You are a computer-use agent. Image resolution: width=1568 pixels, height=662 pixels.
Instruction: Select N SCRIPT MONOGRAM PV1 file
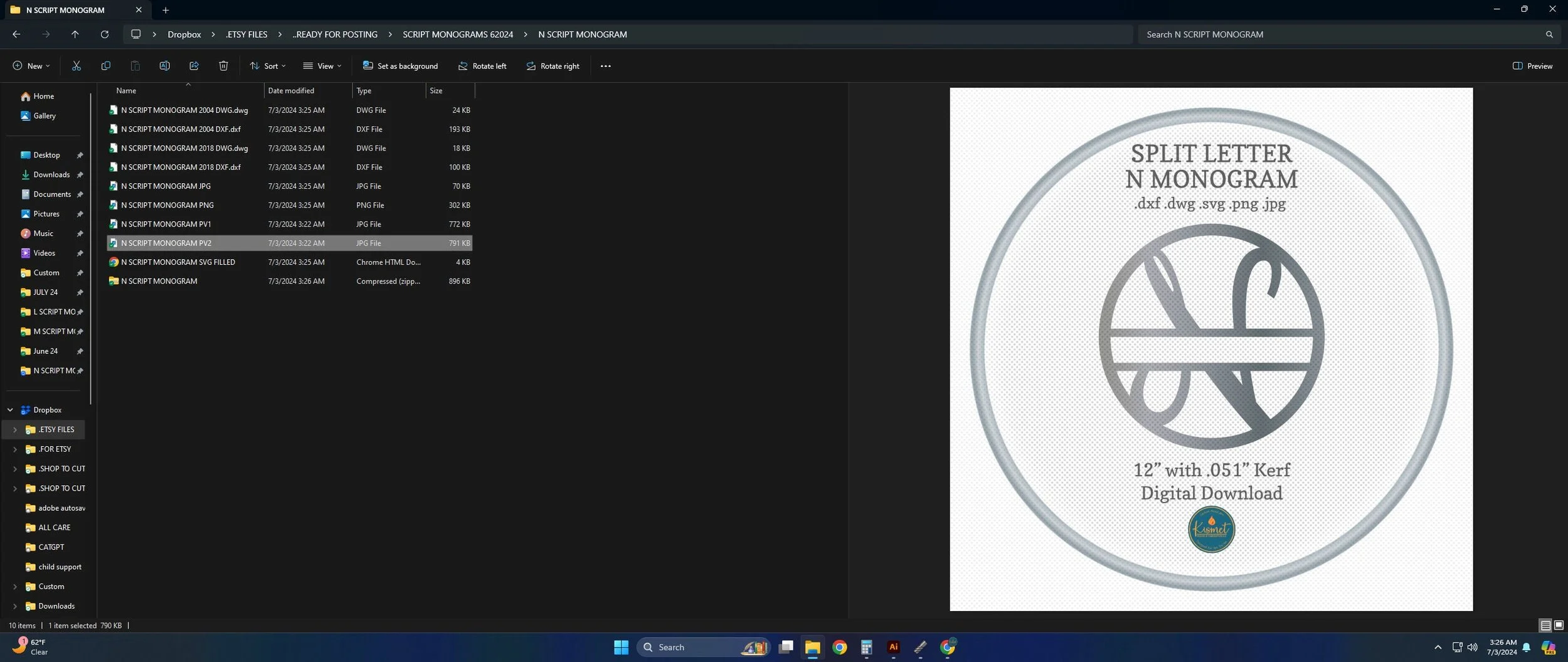(x=289, y=224)
